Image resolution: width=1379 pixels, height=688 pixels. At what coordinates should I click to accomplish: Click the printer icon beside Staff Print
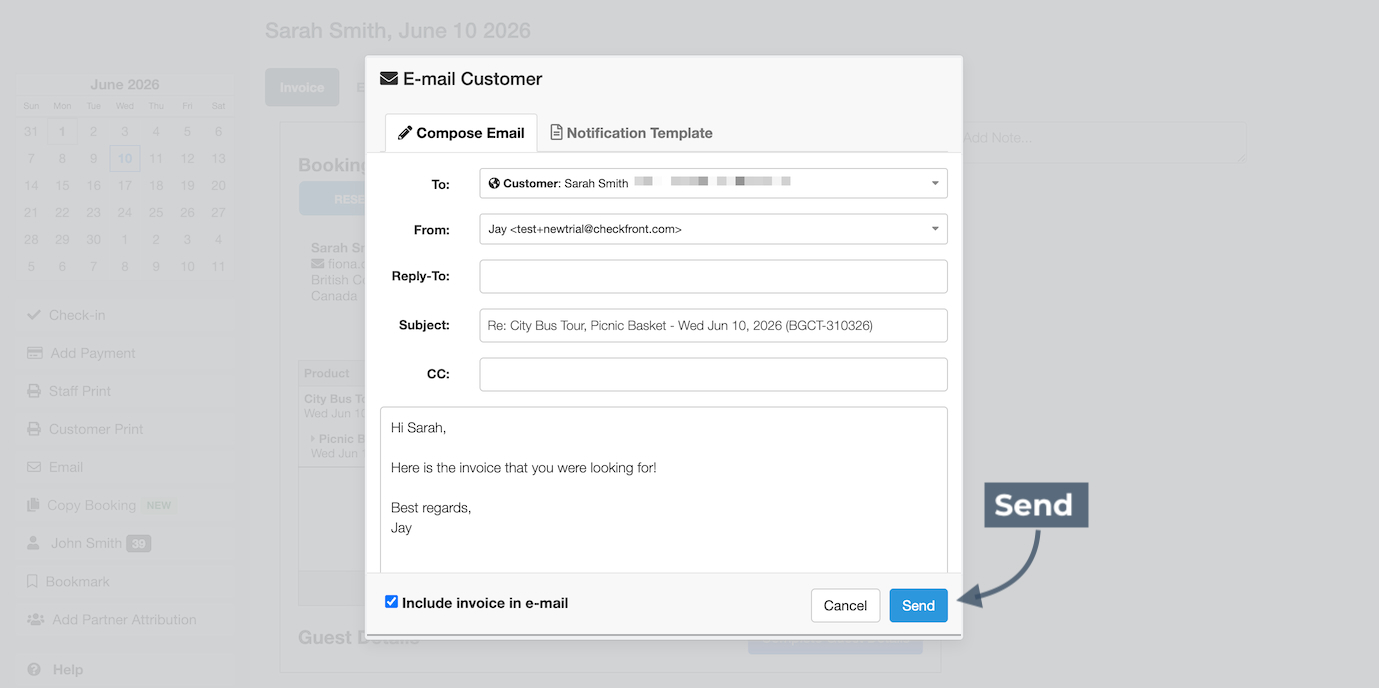(34, 391)
